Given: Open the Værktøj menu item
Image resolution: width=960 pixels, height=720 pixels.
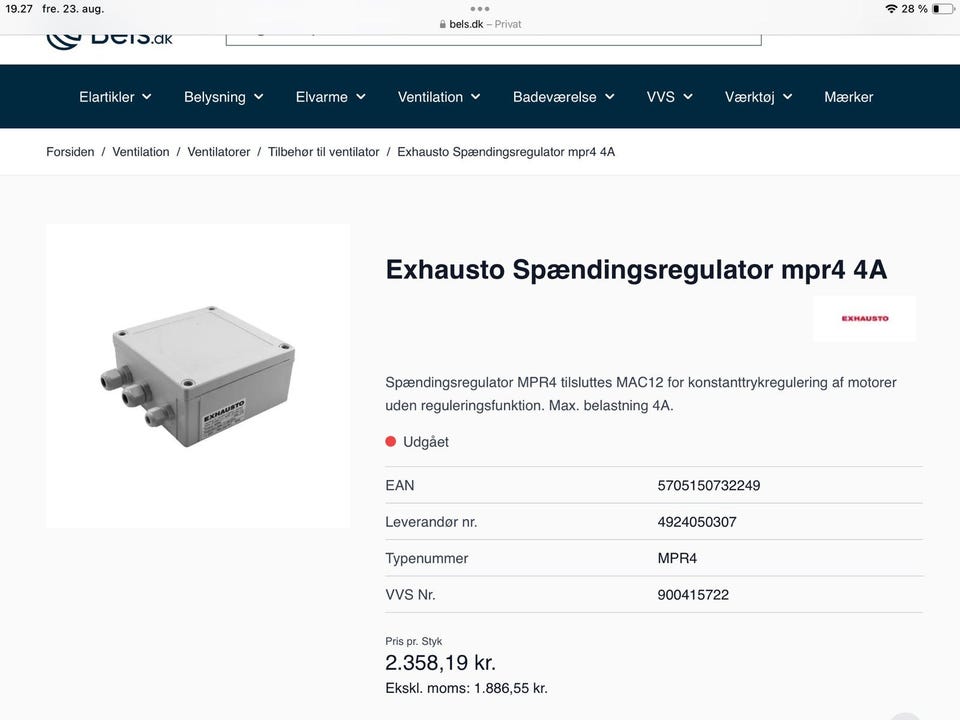Looking at the screenshot, I should click(749, 97).
